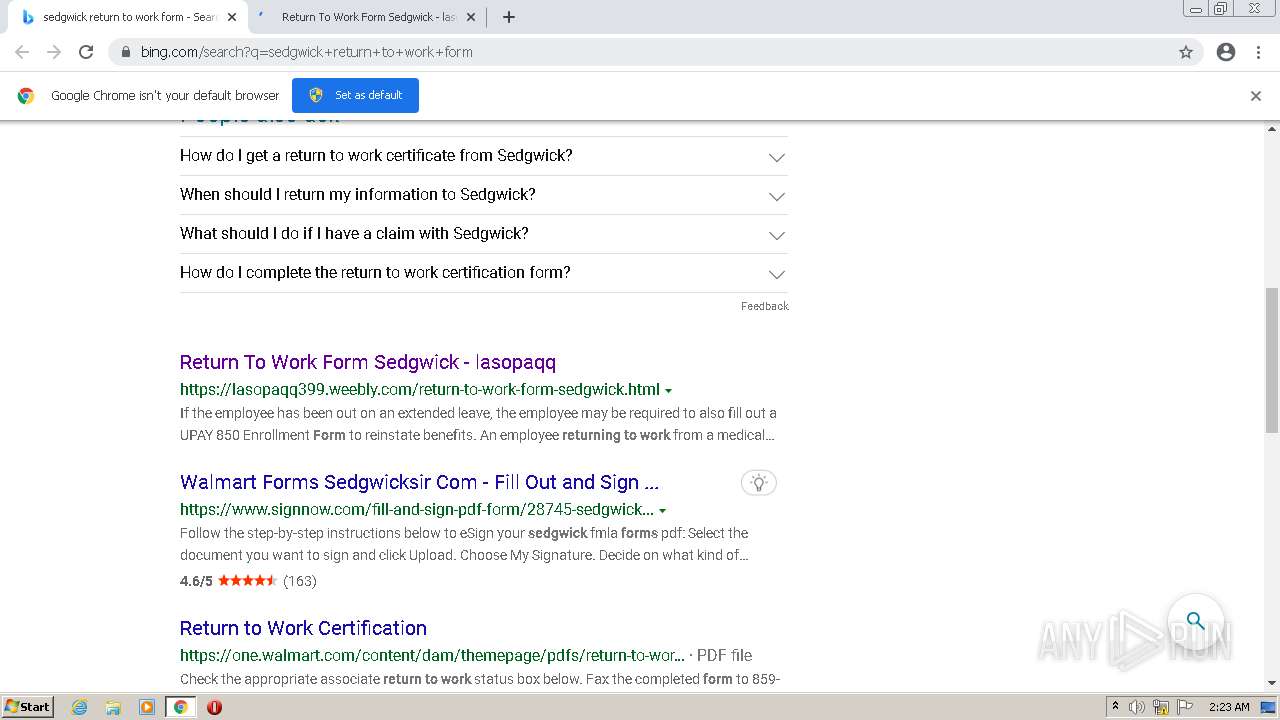
Task: Open the dropdown arrow beside signnow.com URL
Action: [662, 511]
